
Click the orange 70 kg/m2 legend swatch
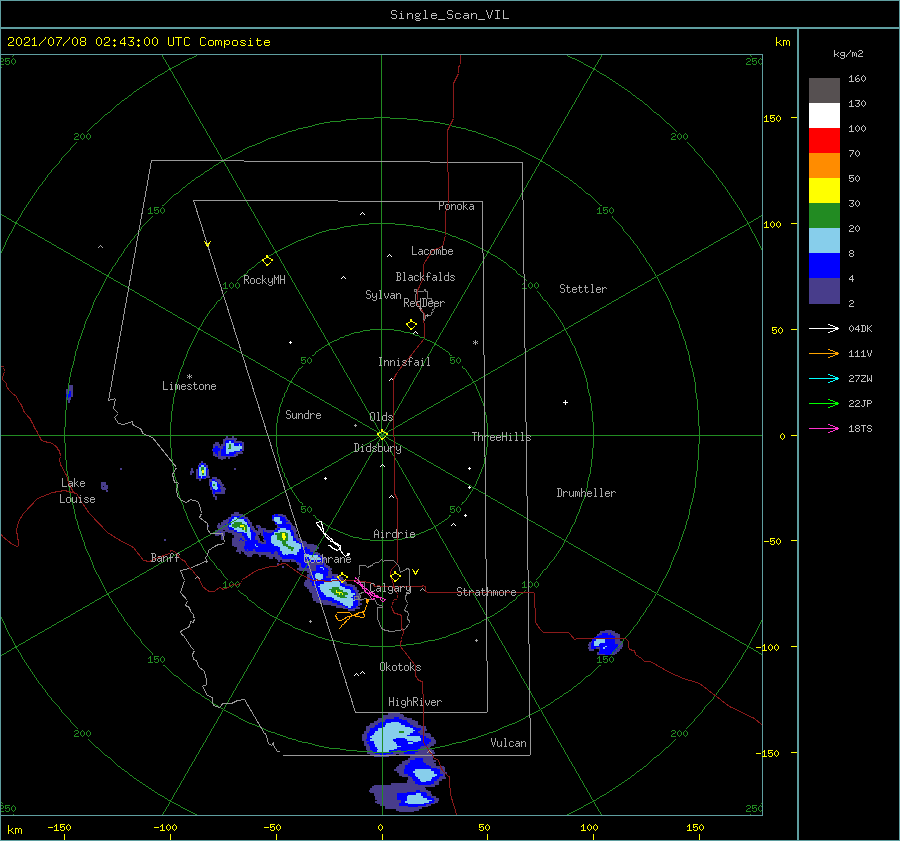pos(824,165)
